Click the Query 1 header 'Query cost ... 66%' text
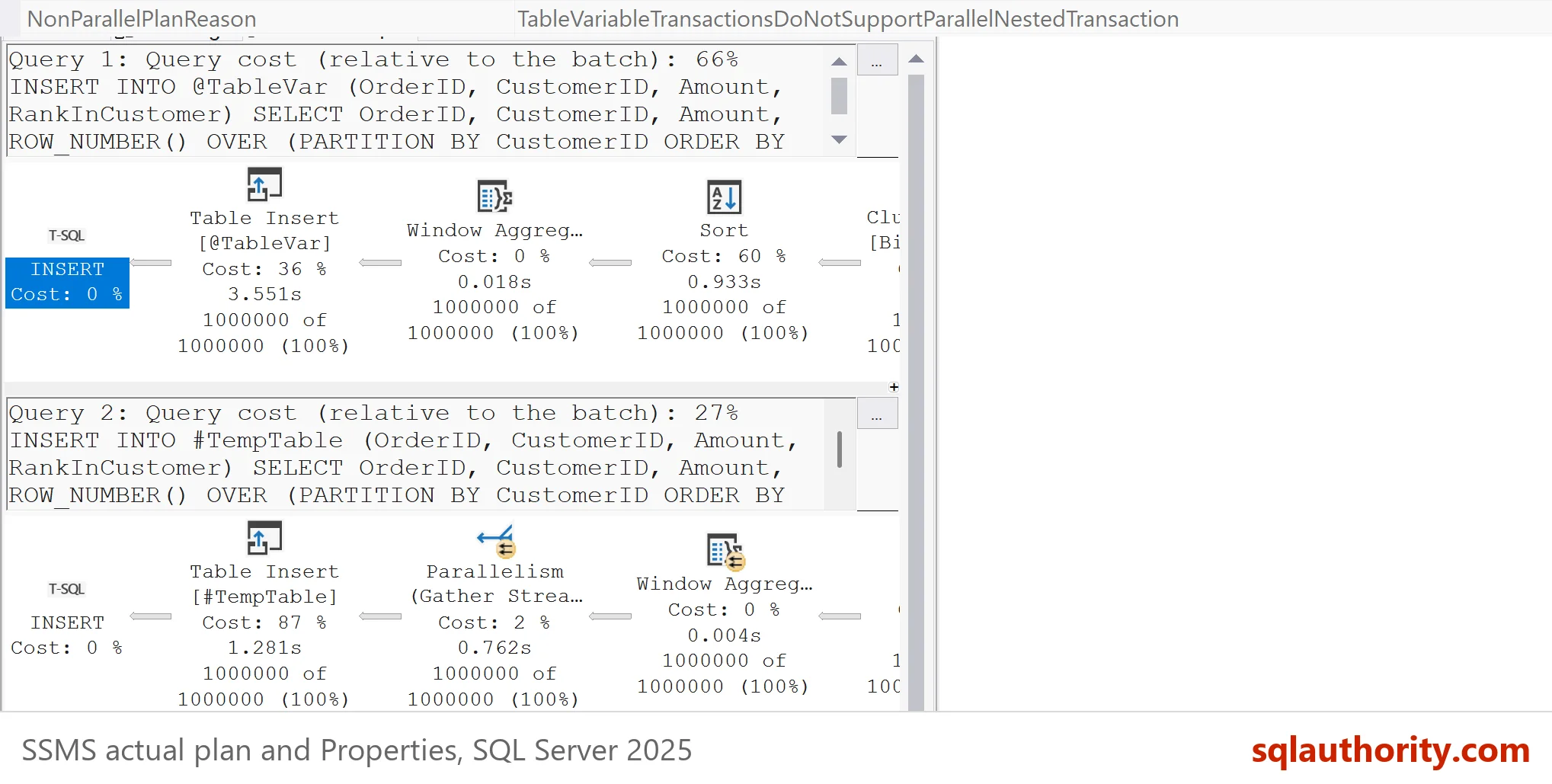 point(373,59)
